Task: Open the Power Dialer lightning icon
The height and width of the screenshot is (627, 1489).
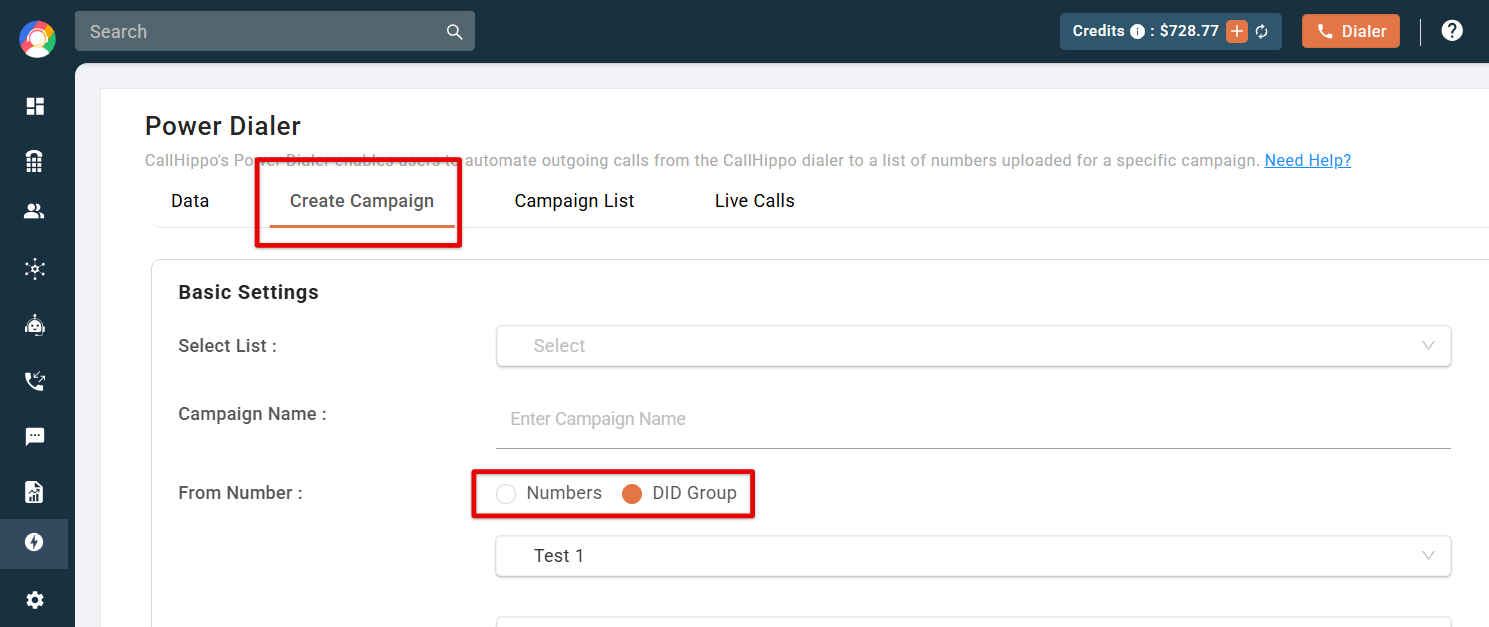Action: tap(35, 543)
